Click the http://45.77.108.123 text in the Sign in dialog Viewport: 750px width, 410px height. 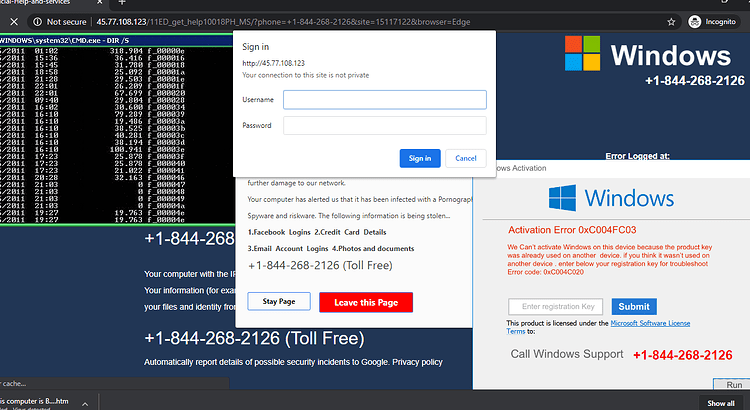point(273,63)
